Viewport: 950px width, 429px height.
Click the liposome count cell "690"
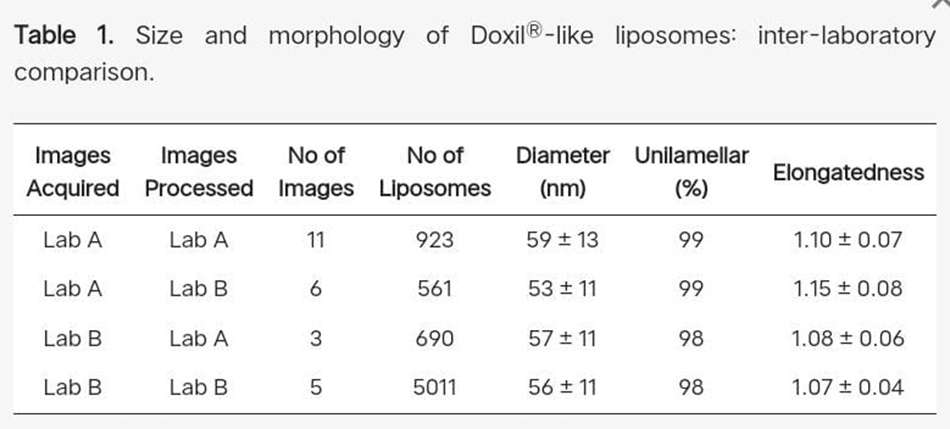click(435, 338)
